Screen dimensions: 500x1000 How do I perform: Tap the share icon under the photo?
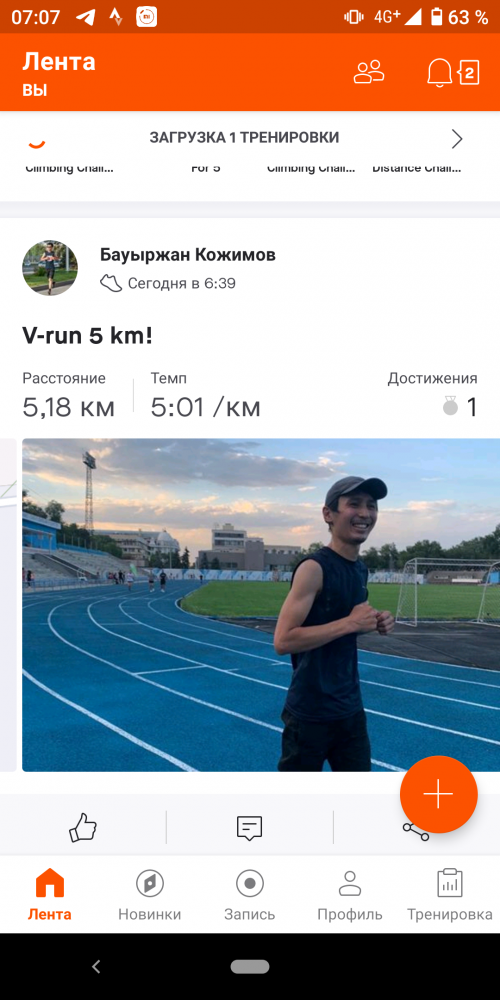[415, 828]
